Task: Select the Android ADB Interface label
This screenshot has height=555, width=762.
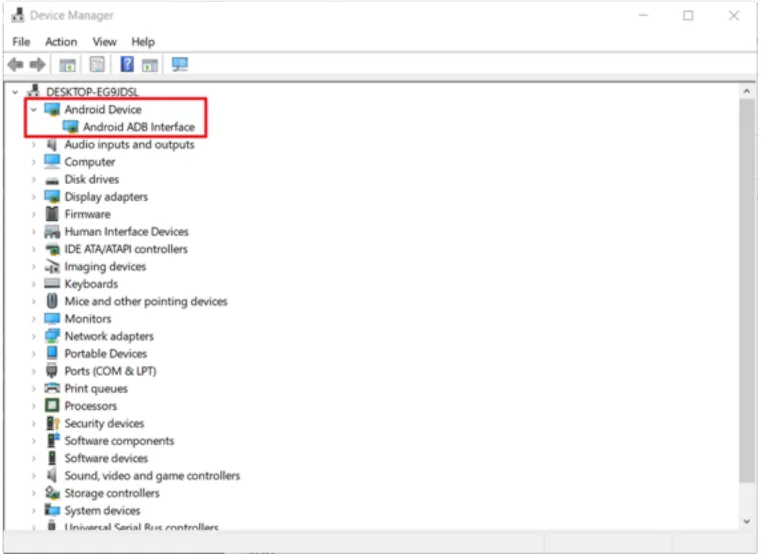Action: tap(139, 127)
